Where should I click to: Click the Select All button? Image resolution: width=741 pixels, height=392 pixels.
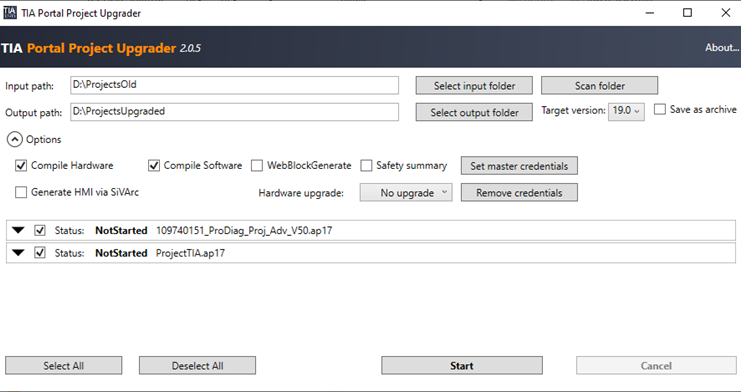pos(63,366)
